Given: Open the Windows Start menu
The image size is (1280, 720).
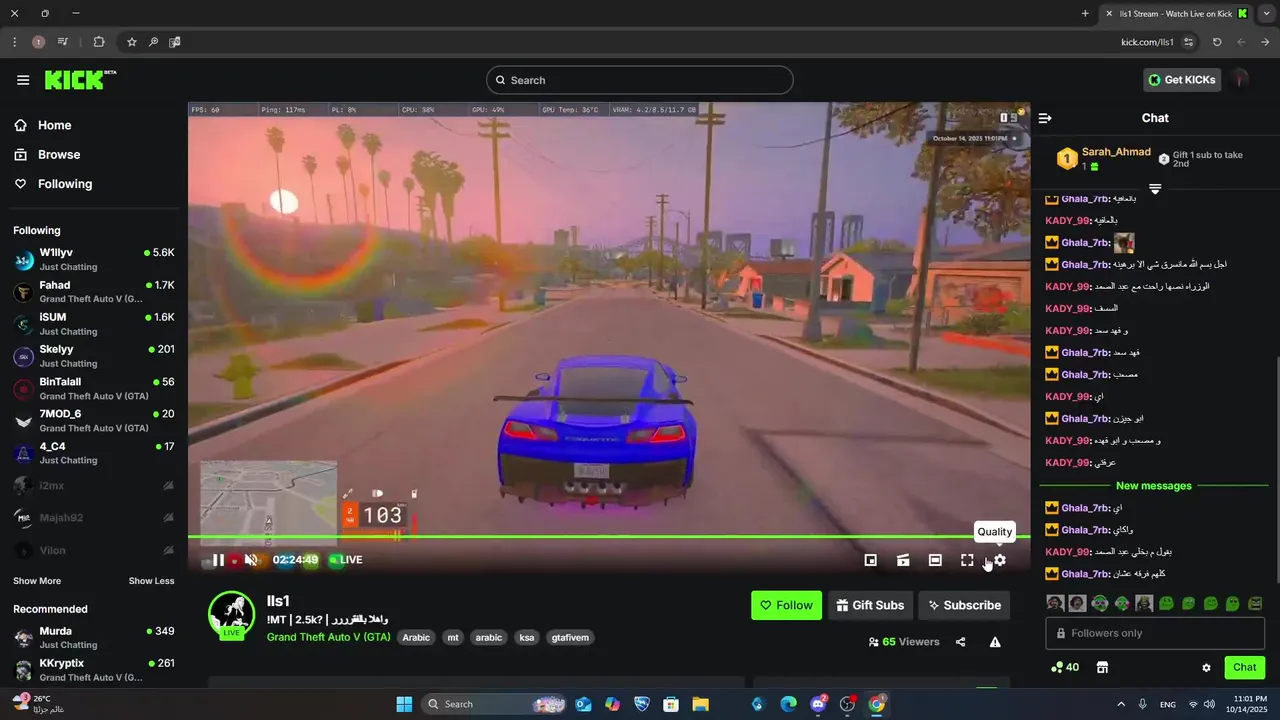Looking at the screenshot, I should click(x=404, y=704).
